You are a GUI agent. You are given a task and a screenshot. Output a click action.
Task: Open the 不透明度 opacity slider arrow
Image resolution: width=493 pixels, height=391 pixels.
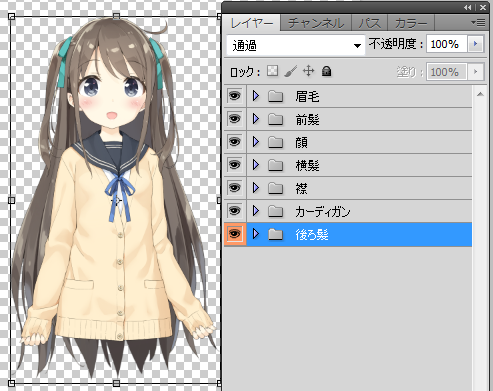pyautogui.click(x=476, y=44)
